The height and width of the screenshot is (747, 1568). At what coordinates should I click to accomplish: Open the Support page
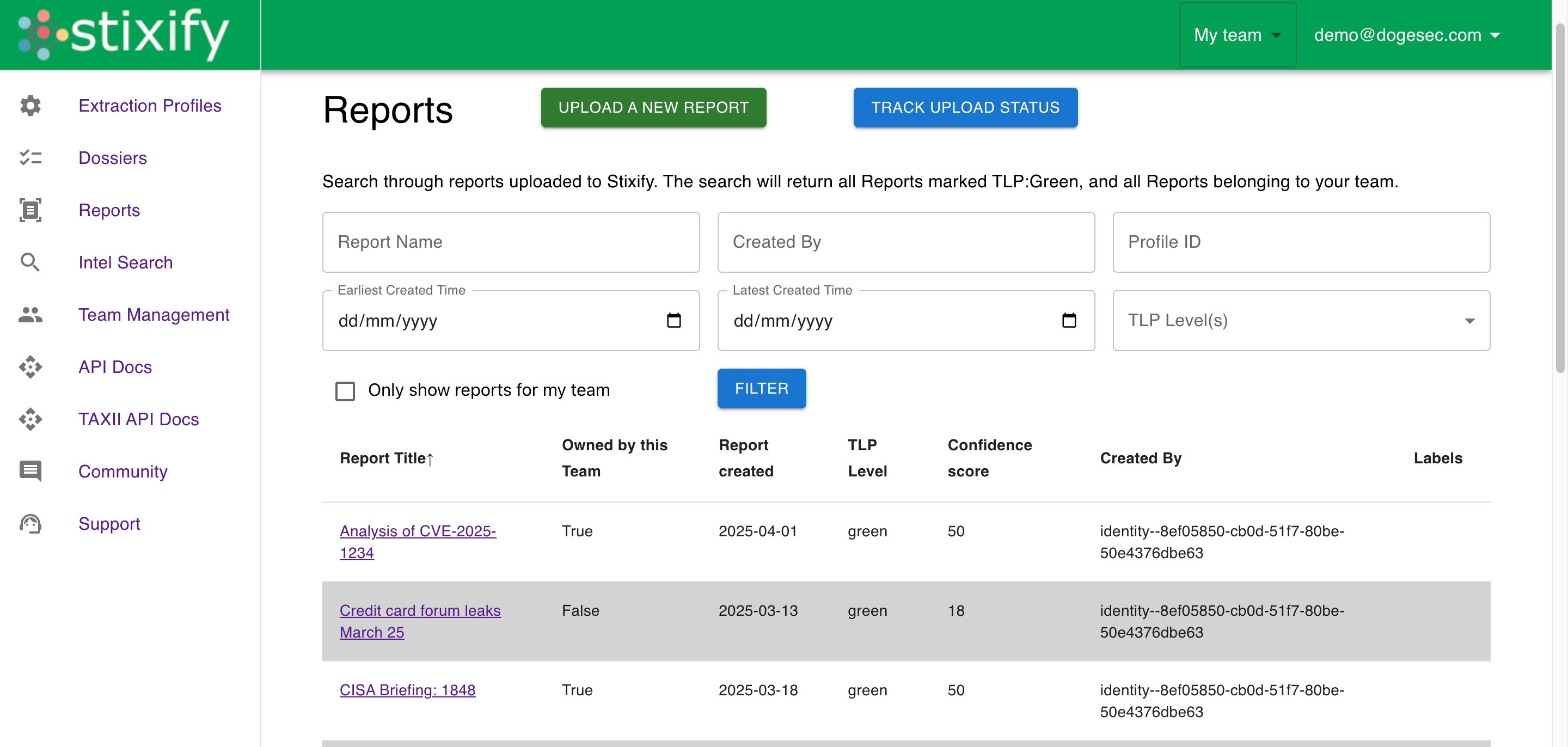pyautogui.click(x=109, y=524)
